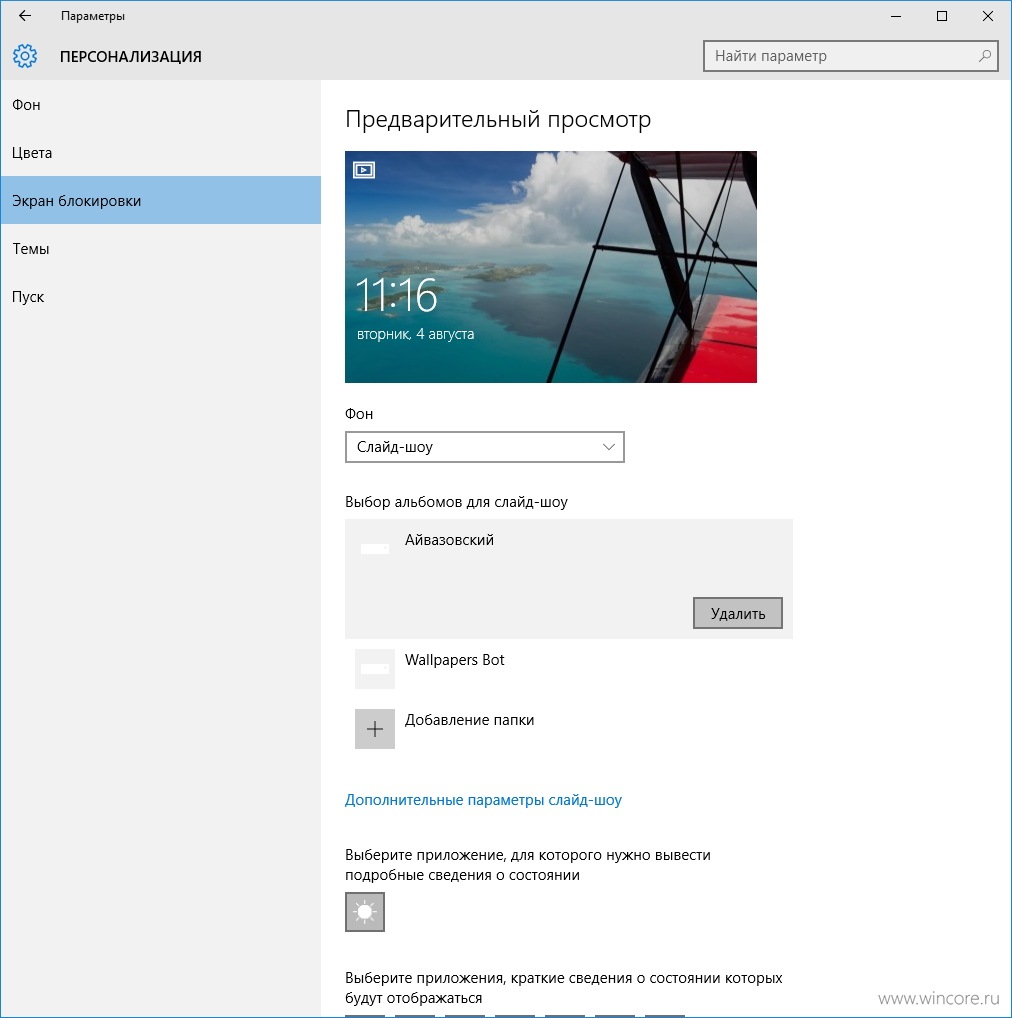
Task: Click the Айвазовский folder icon
Action: click(375, 549)
